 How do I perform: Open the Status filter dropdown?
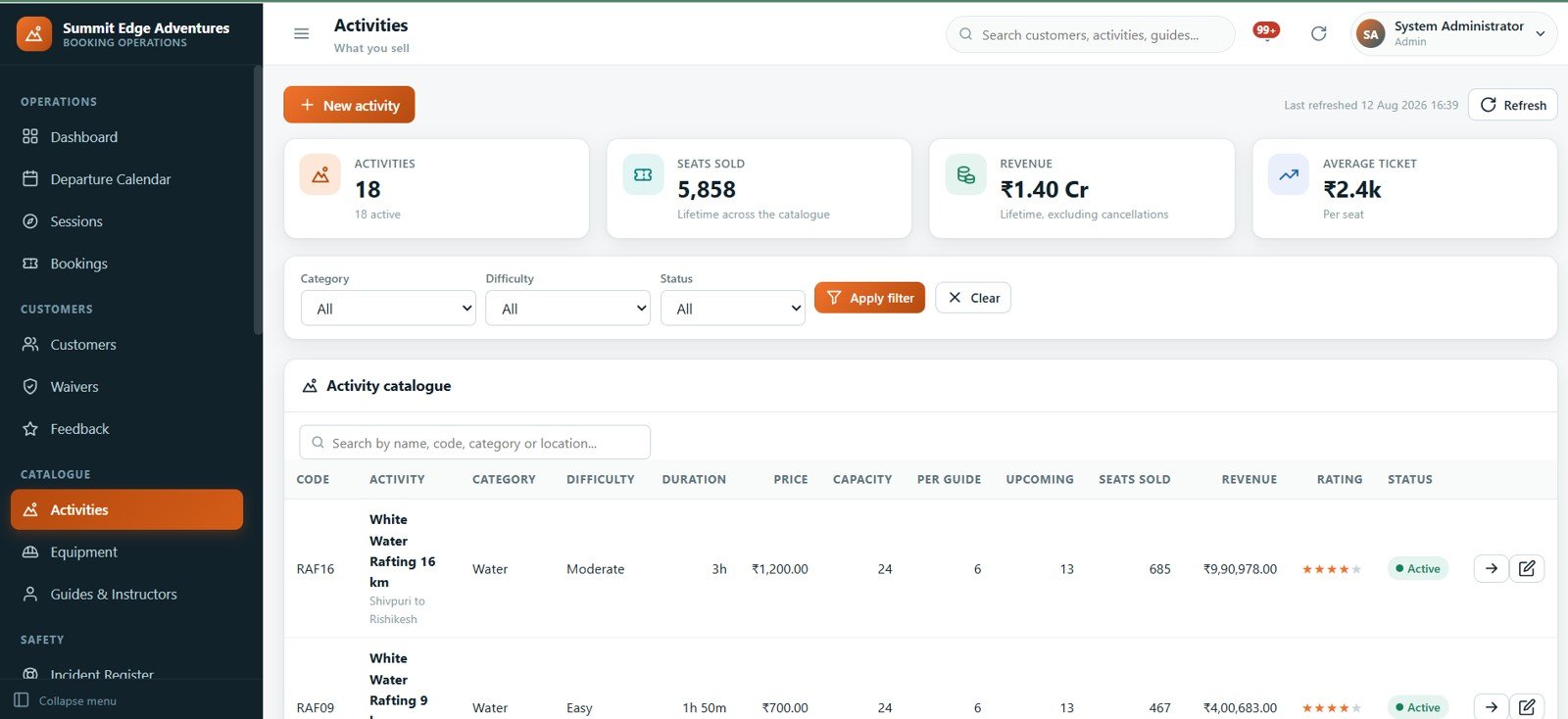[733, 309]
